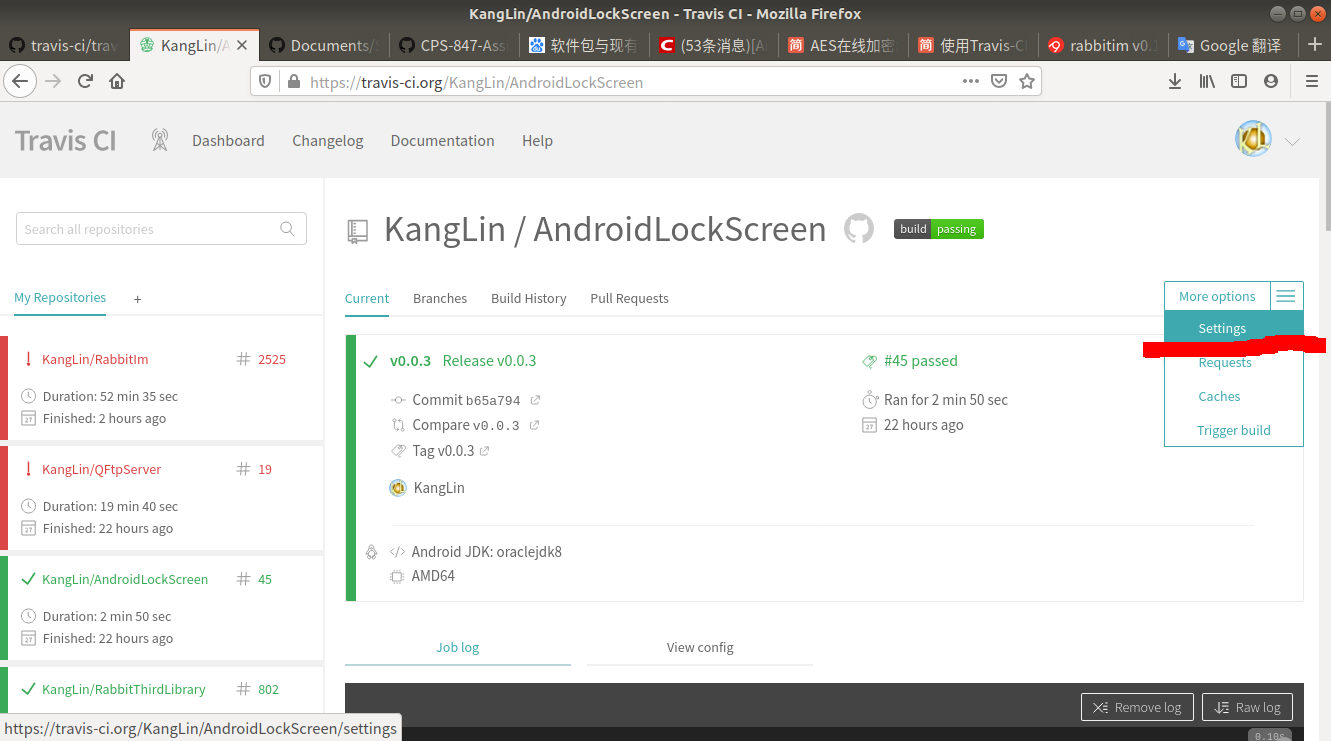
Task: Click the Remove log button
Action: (1137, 707)
